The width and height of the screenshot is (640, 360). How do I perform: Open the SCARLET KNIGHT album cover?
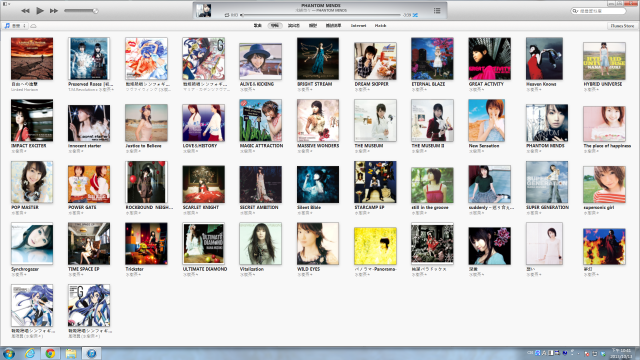(203, 184)
